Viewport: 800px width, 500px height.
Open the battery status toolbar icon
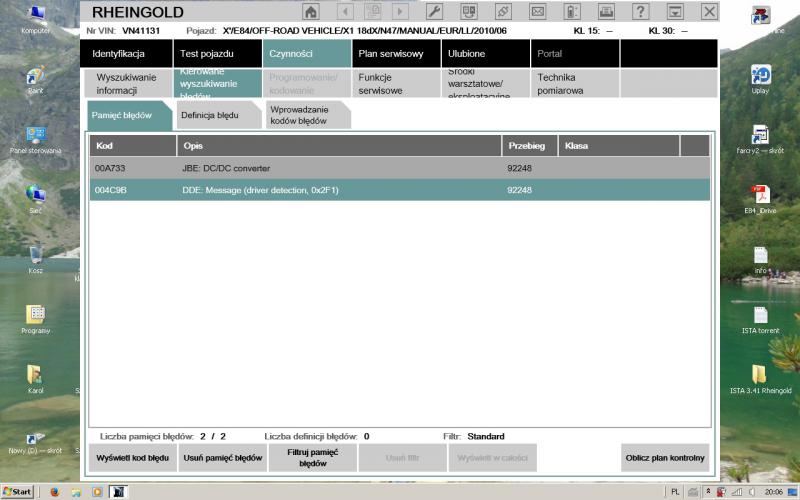571,12
